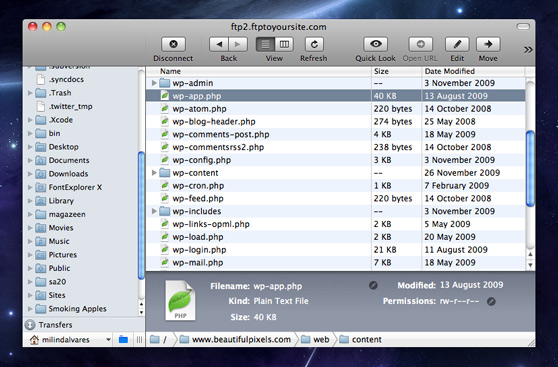Click the Move arrow toolbar button
The height and width of the screenshot is (367, 558).
pyautogui.click(x=488, y=44)
